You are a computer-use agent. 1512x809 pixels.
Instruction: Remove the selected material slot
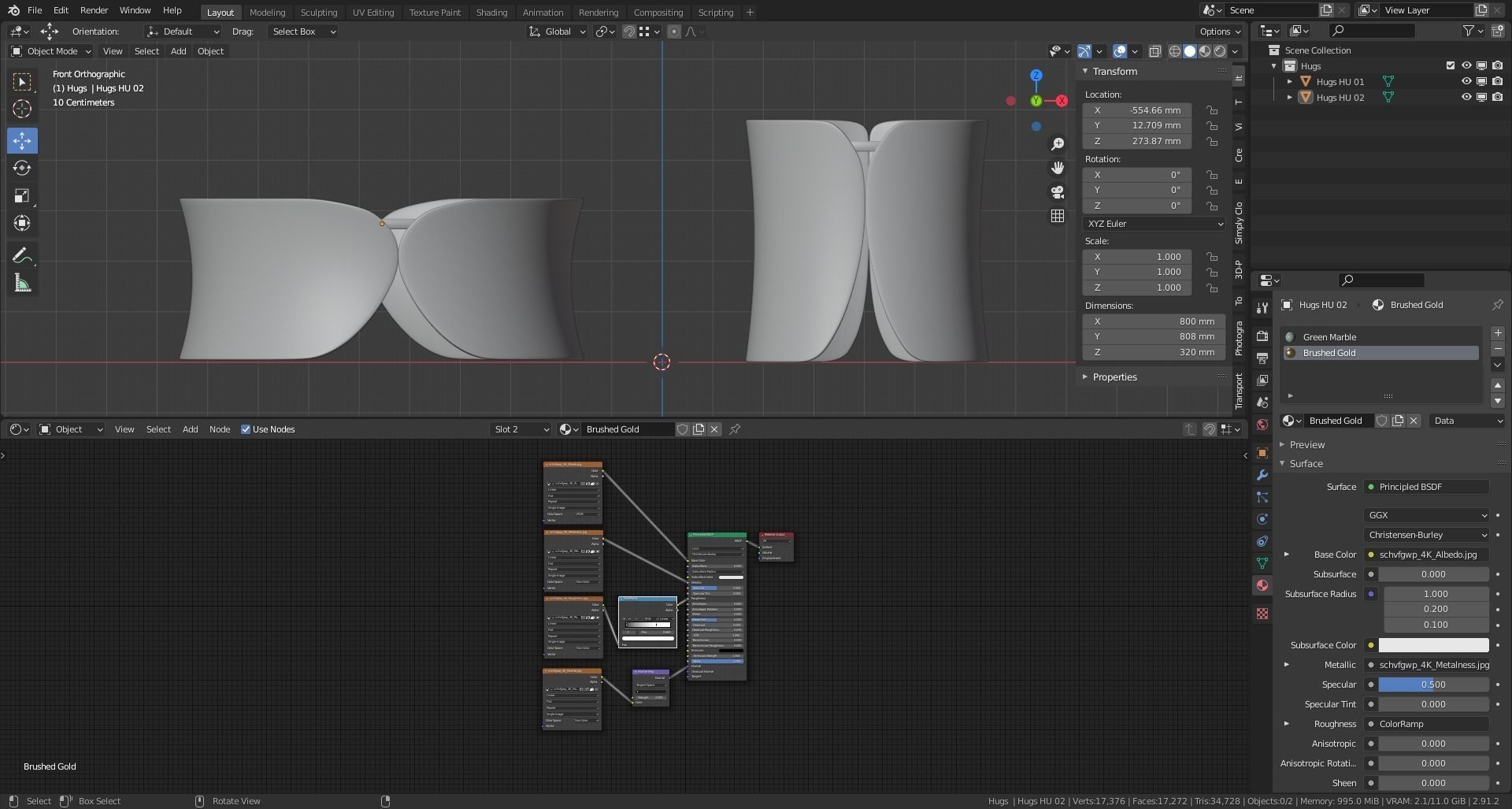tap(1498, 349)
